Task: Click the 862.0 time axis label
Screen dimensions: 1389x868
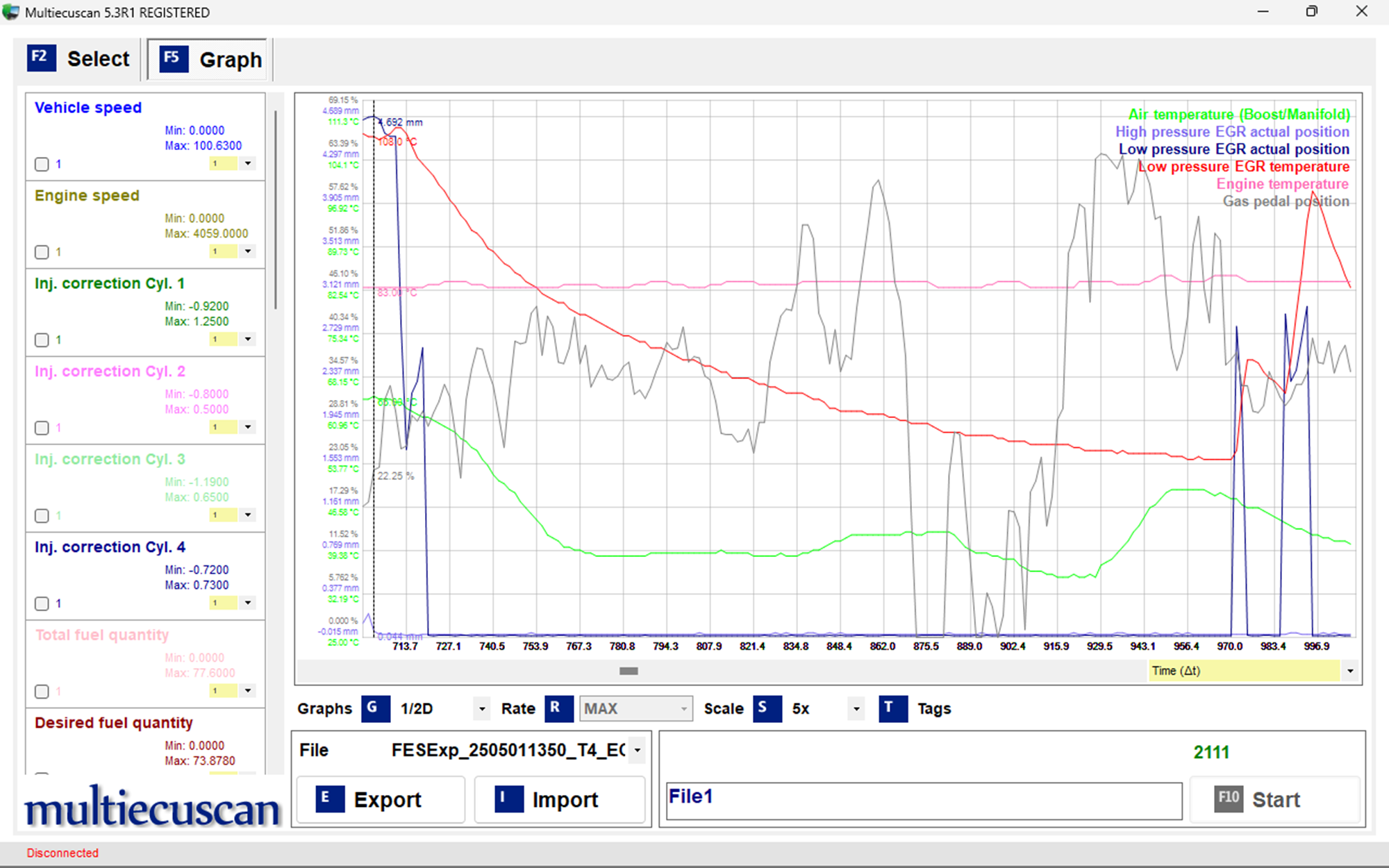Action: 882,646
